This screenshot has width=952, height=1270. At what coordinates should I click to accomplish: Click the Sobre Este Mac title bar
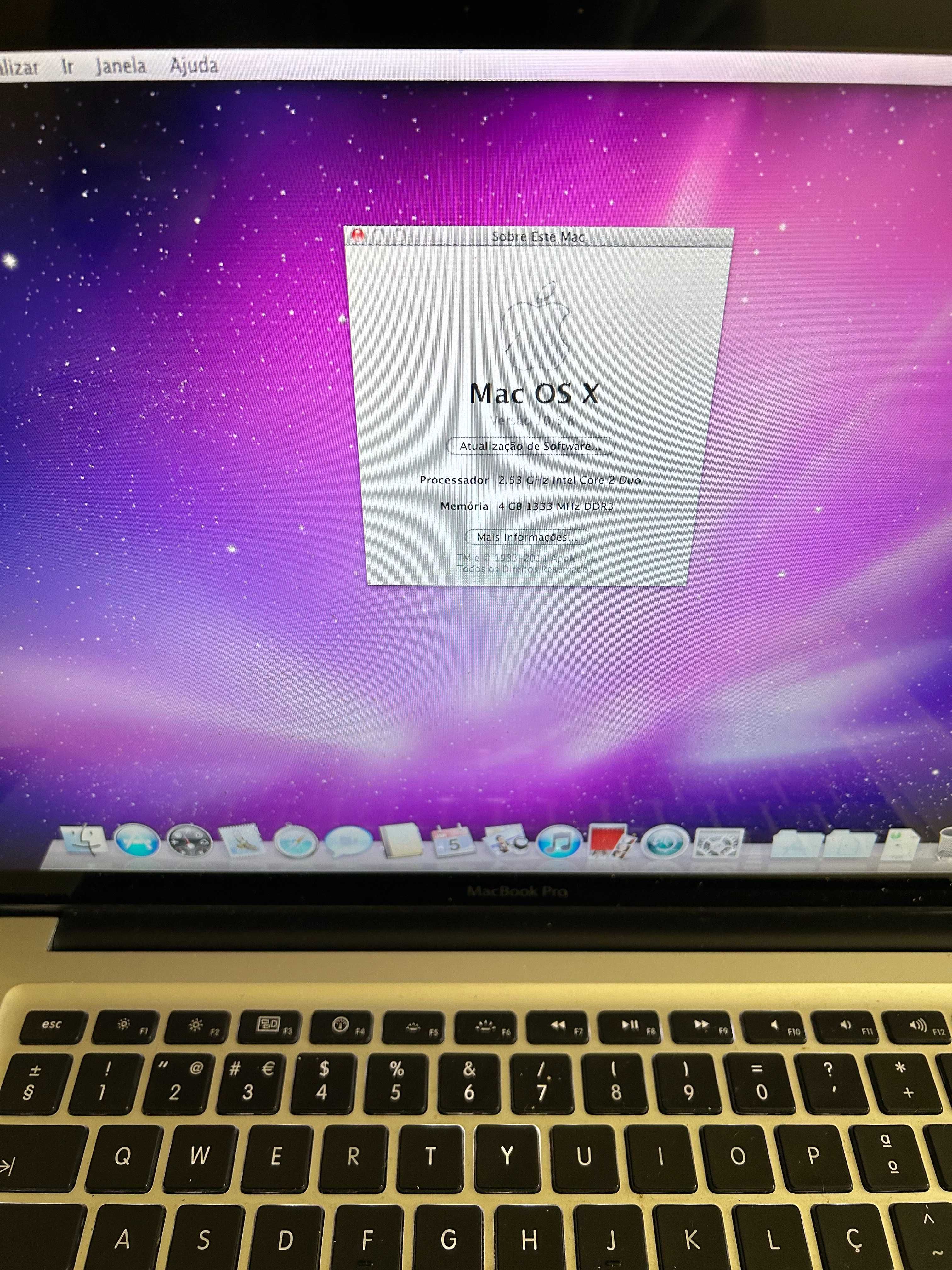538,237
